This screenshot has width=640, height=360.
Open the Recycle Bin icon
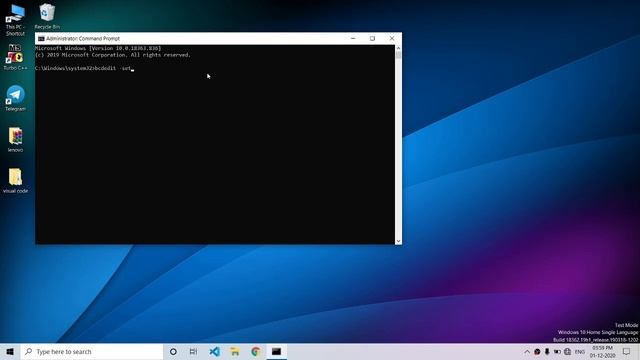pos(47,16)
